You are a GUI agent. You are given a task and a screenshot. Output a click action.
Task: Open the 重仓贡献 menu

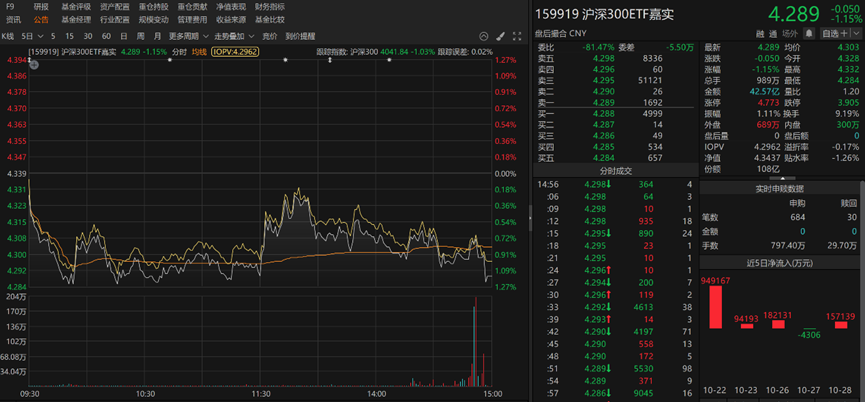tap(193, 7)
